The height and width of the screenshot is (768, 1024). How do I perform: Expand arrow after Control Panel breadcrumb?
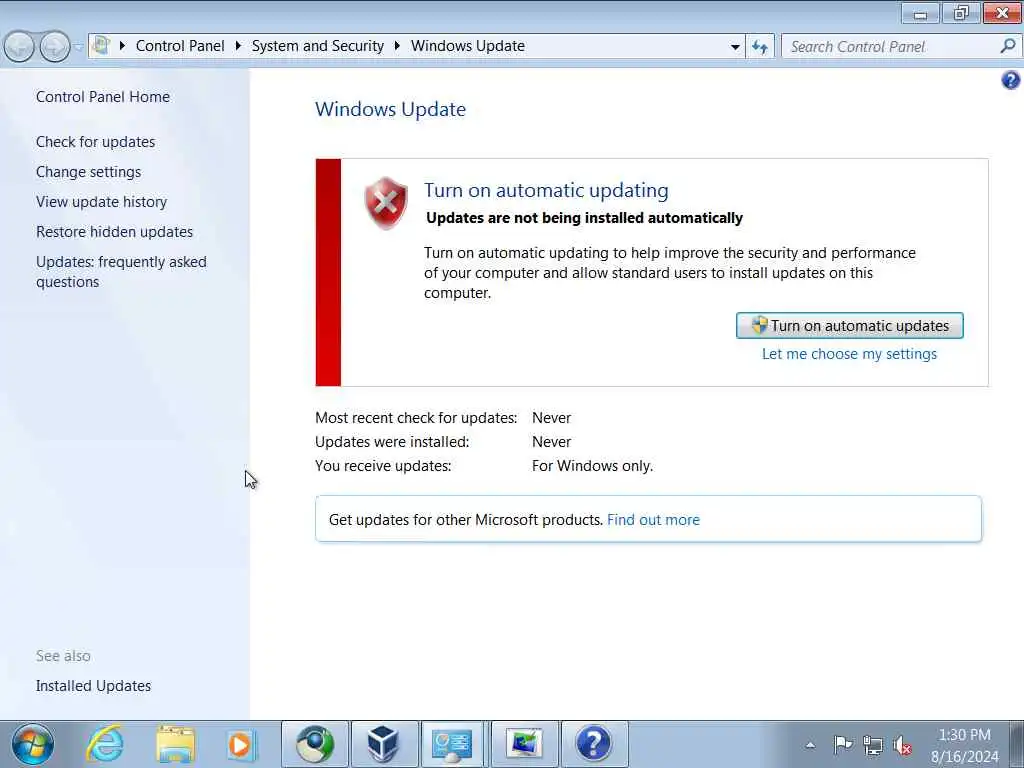238,46
